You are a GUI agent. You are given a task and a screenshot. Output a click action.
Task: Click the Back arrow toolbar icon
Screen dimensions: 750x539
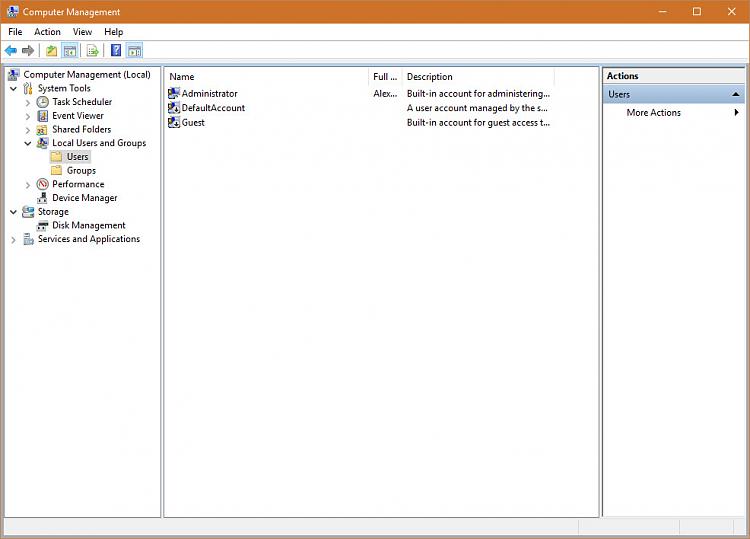(x=11, y=50)
